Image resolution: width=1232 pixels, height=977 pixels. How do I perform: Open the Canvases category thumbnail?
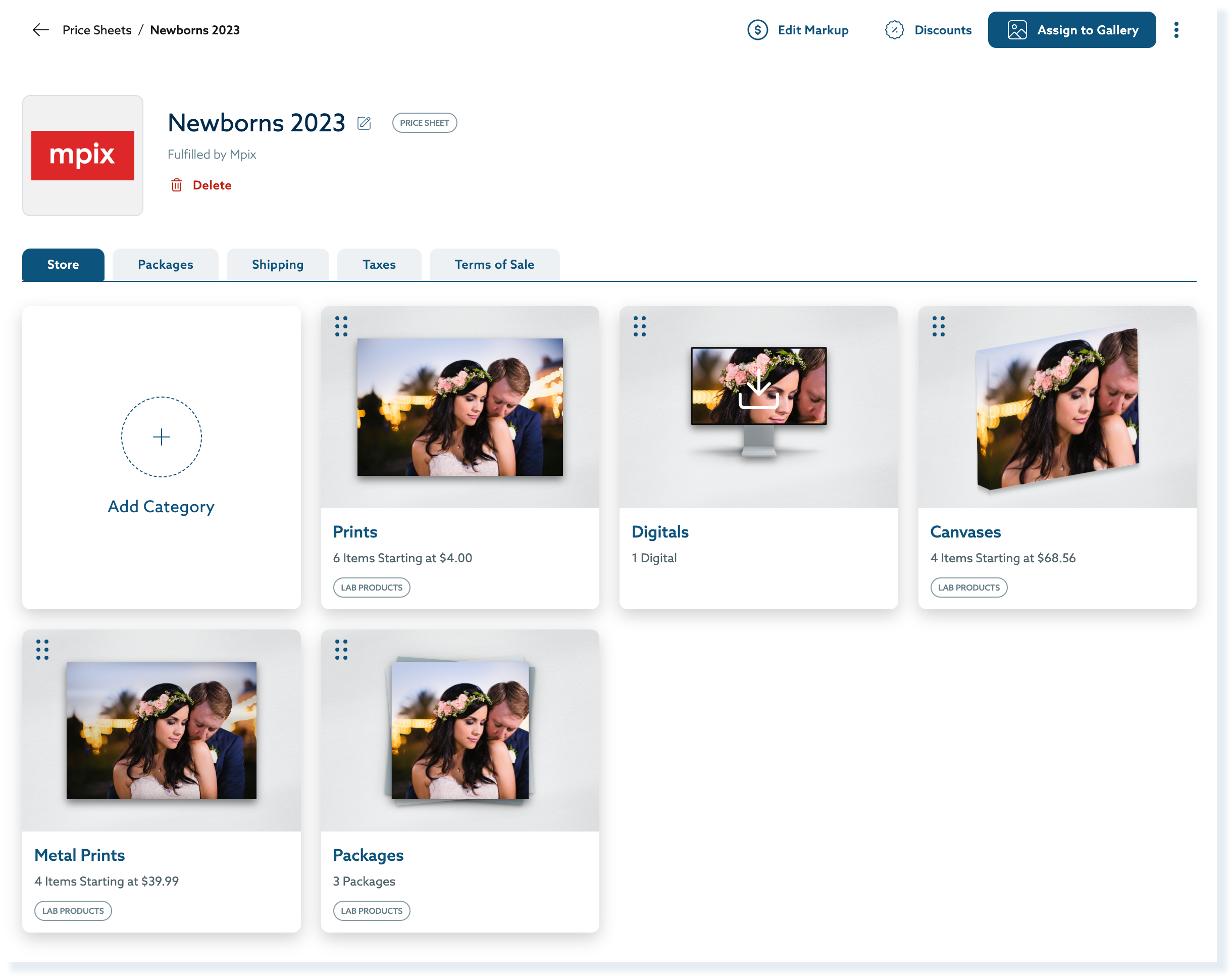click(x=1057, y=408)
